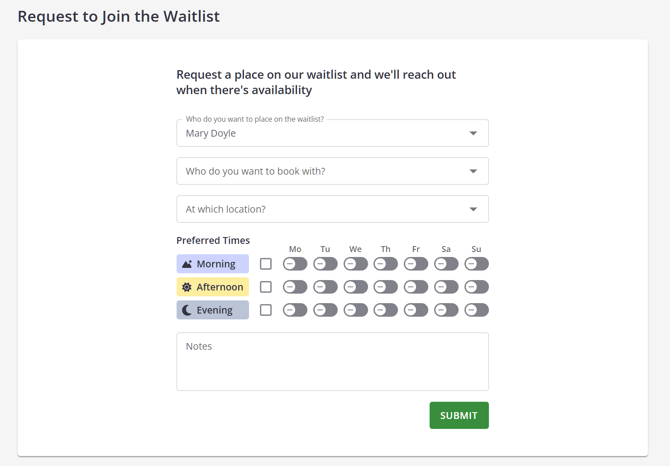Enable Sunday Morning toggle

click(x=476, y=264)
